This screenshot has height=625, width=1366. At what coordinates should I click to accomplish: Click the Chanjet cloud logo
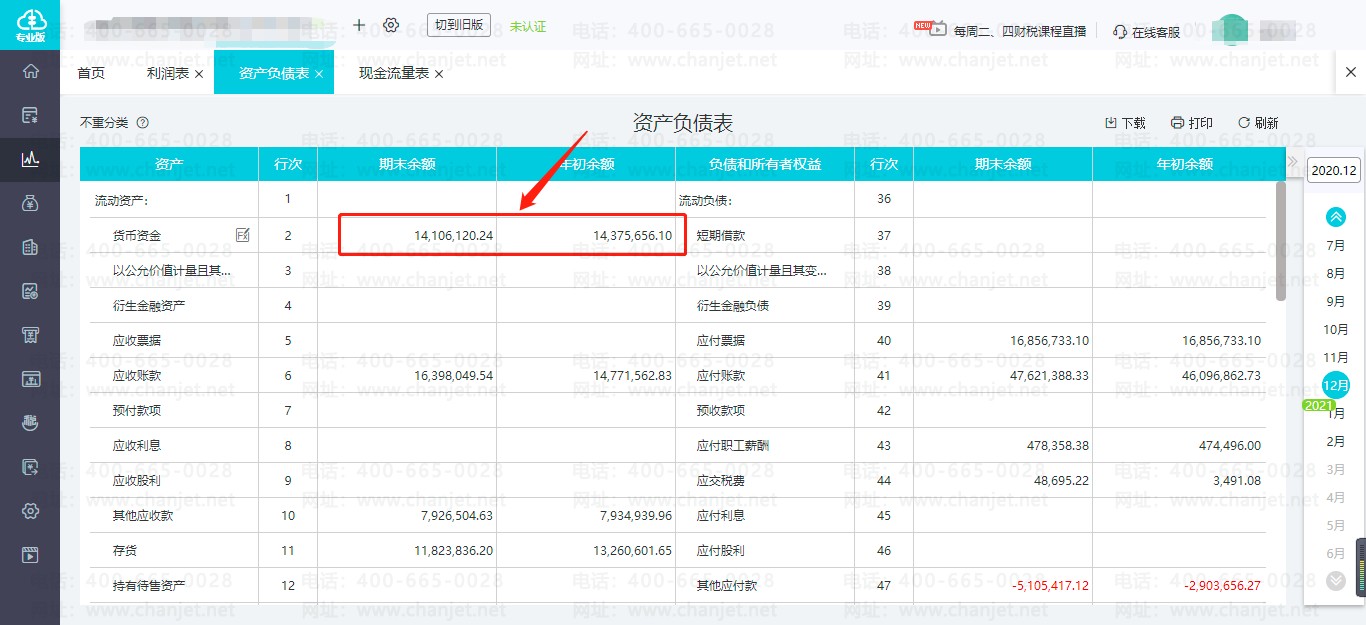click(x=30, y=25)
